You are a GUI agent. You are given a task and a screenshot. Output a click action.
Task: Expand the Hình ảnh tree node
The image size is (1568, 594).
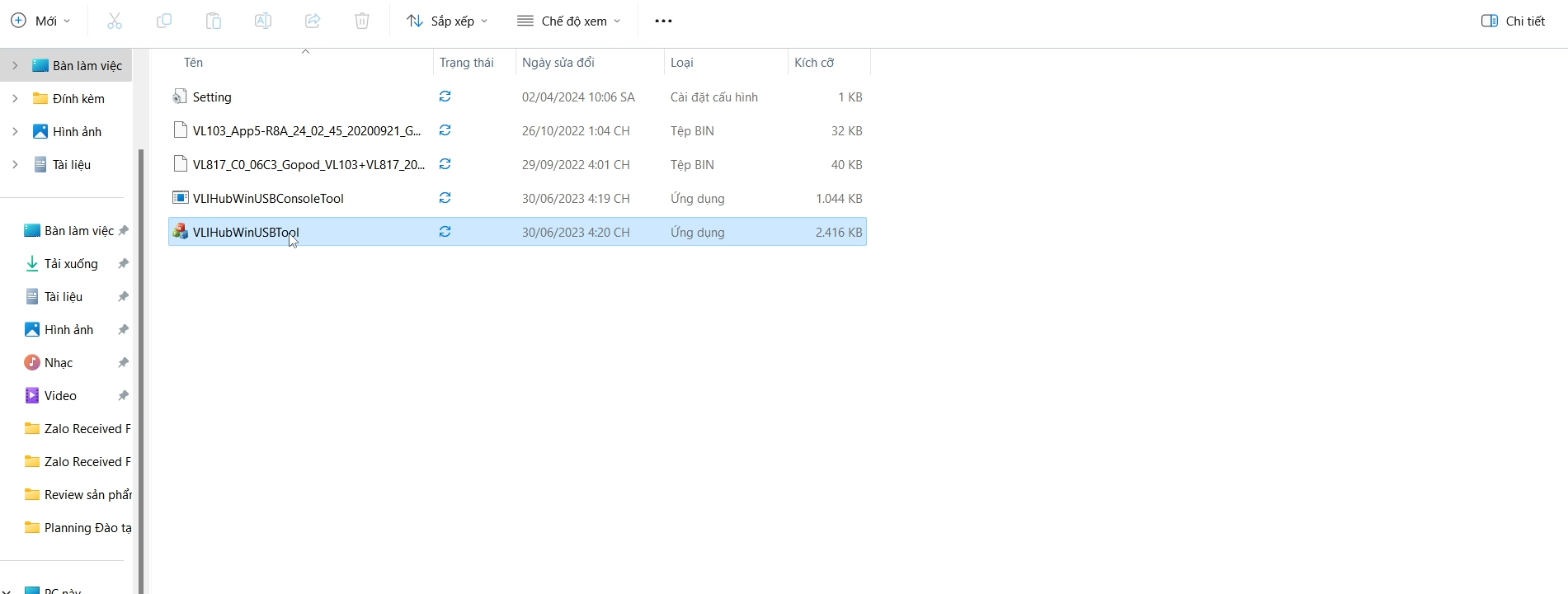15,131
